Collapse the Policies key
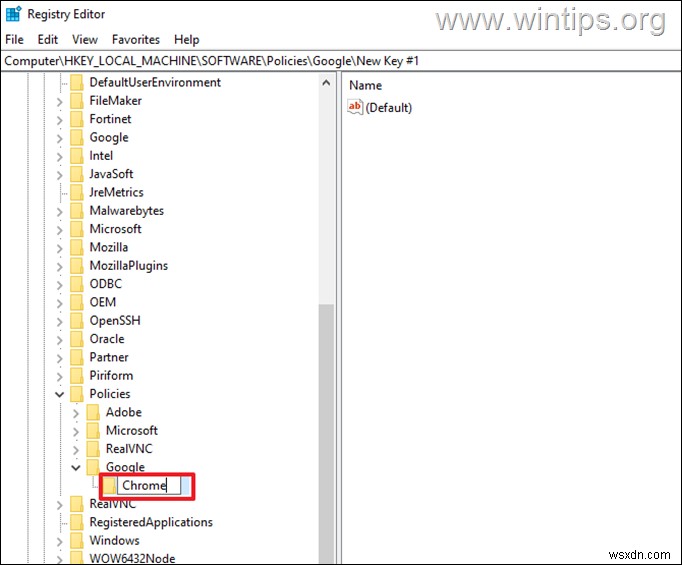This screenshot has height=565, width=682. coord(60,394)
